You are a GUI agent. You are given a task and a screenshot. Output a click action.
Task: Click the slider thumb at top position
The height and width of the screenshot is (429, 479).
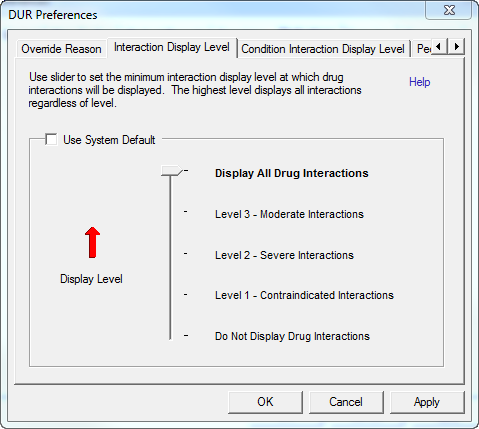tap(172, 170)
